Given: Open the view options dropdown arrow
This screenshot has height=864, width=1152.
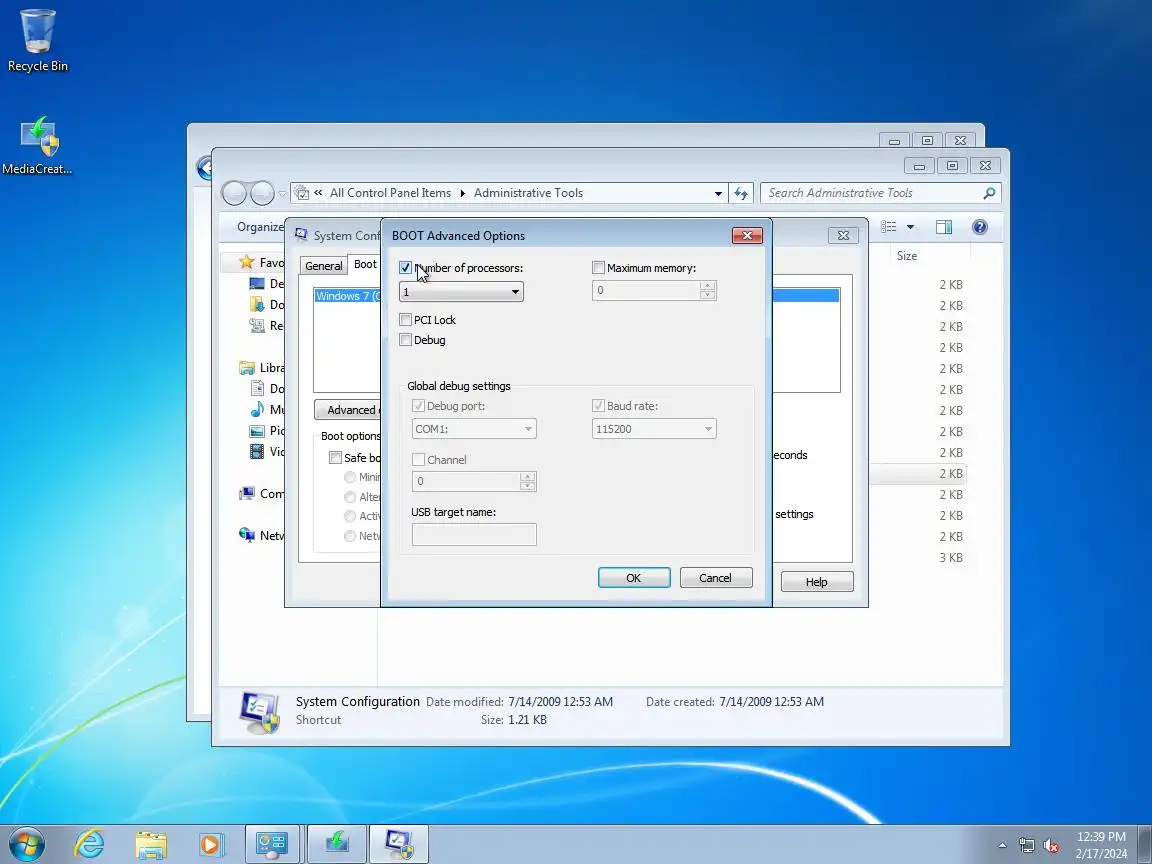Looking at the screenshot, I should [x=910, y=227].
